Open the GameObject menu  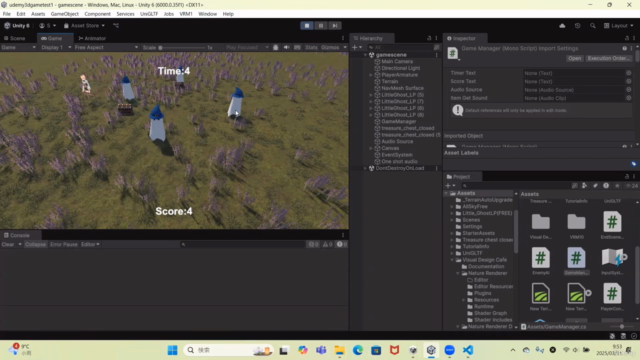pyautogui.click(x=64, y=14)
